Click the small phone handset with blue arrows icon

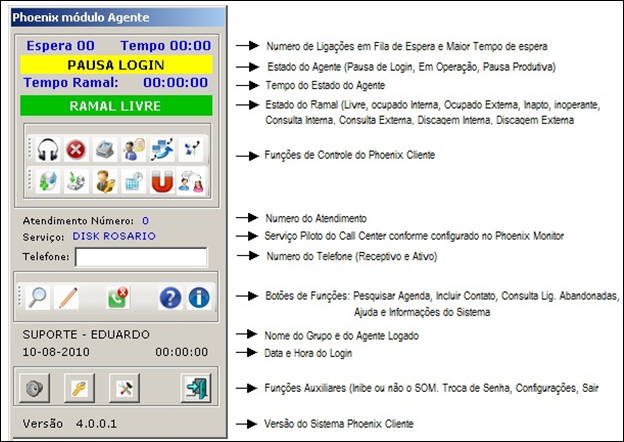tap(192, 150)
